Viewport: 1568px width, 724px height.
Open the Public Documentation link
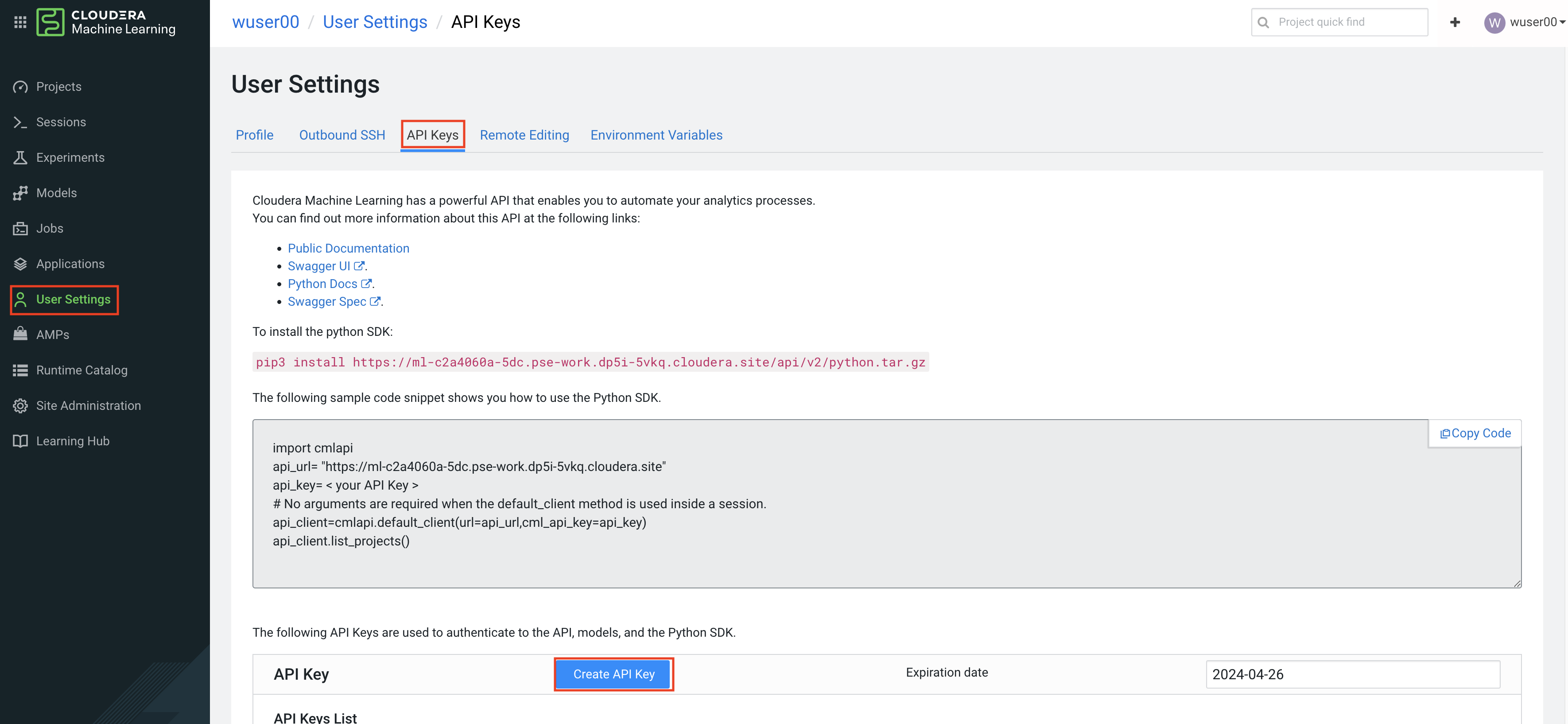click(x=348, y=249)
